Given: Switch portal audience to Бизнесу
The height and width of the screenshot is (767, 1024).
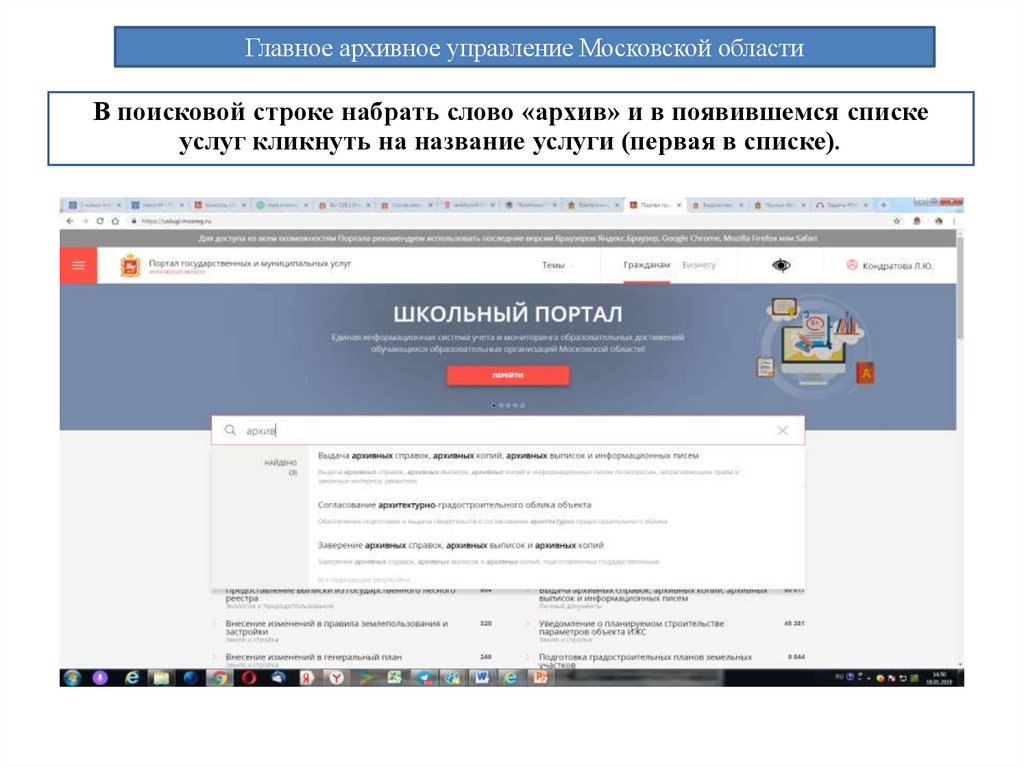Looking at the screenshot, I should (x=697, y=264).
